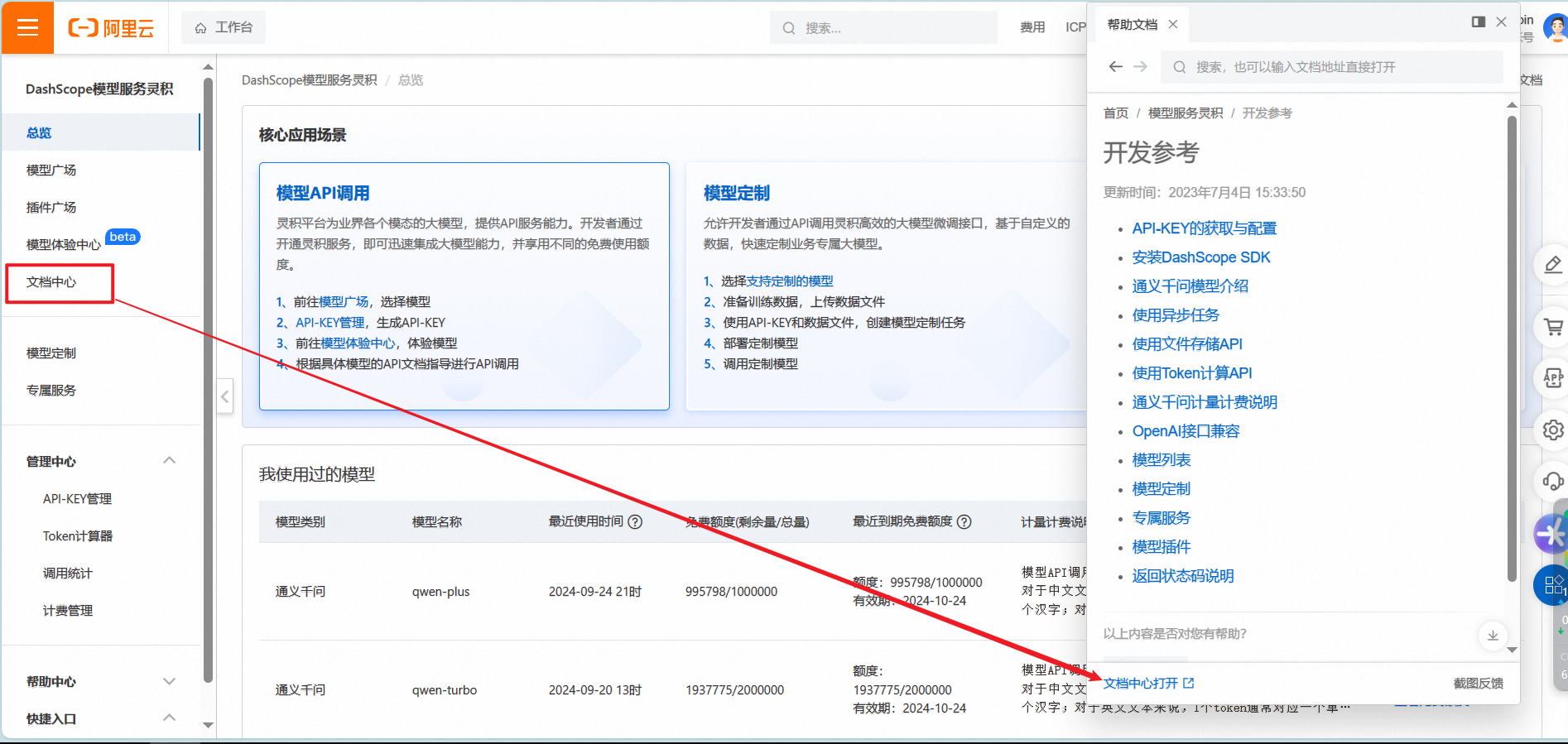Click help icon next to 最近使用时间

coord(635,521)
